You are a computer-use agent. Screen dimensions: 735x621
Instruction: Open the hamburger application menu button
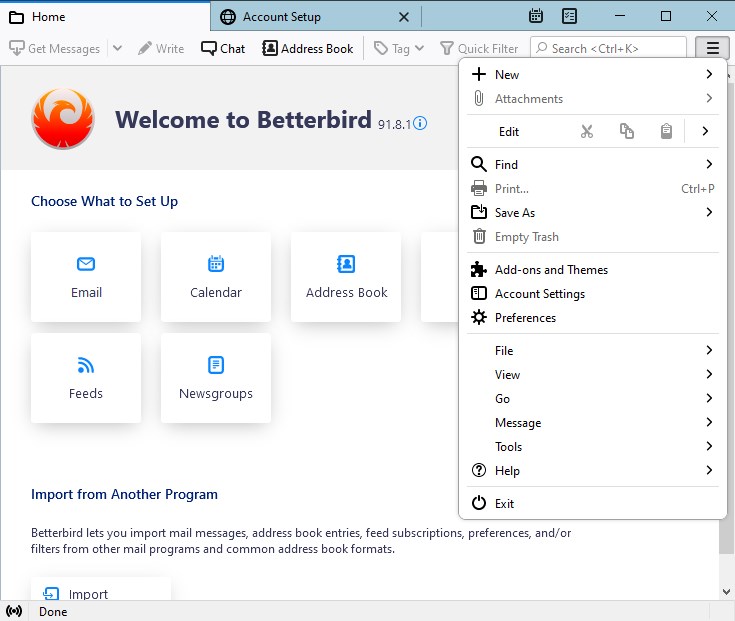[x=712, y=48]
